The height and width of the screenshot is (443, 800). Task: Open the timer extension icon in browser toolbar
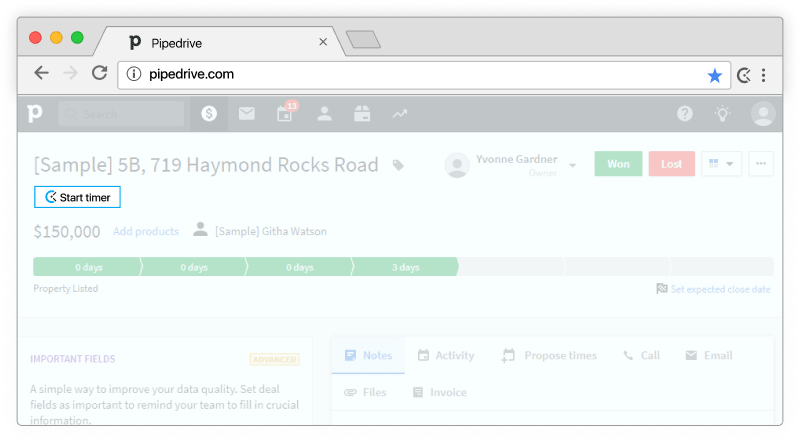(743, 76)
